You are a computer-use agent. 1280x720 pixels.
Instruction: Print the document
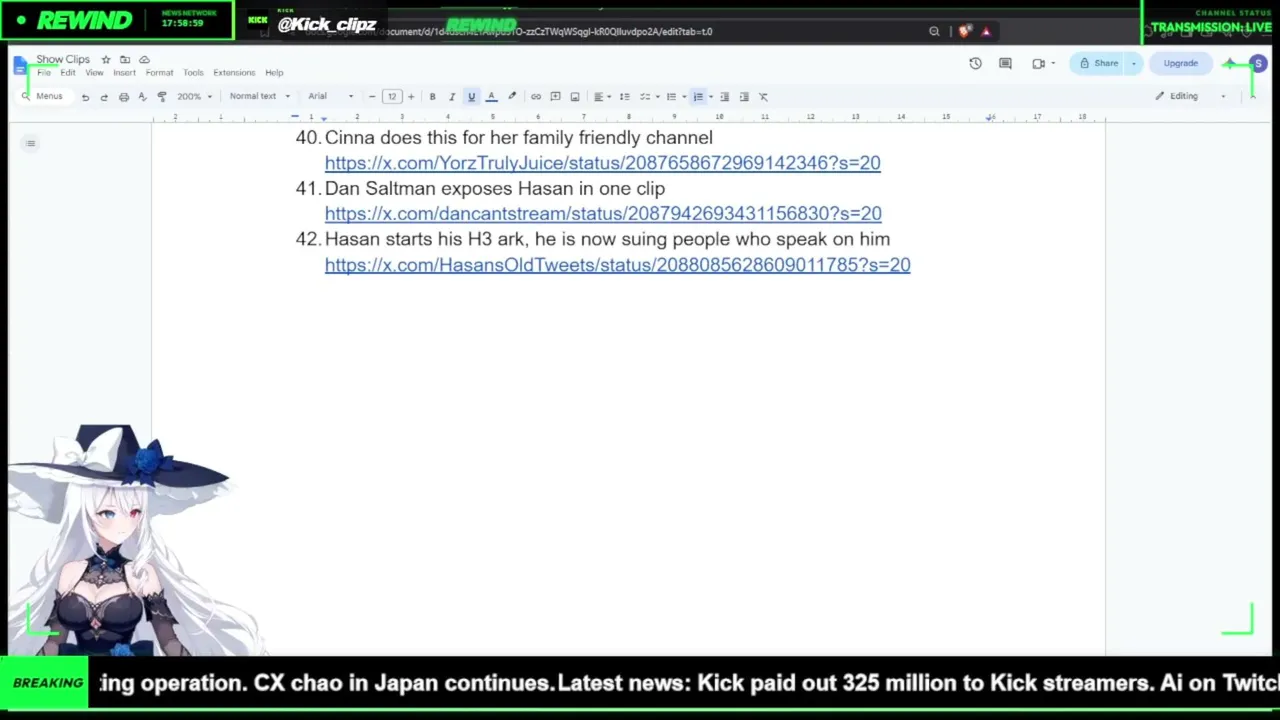click(x=123, y=97)
